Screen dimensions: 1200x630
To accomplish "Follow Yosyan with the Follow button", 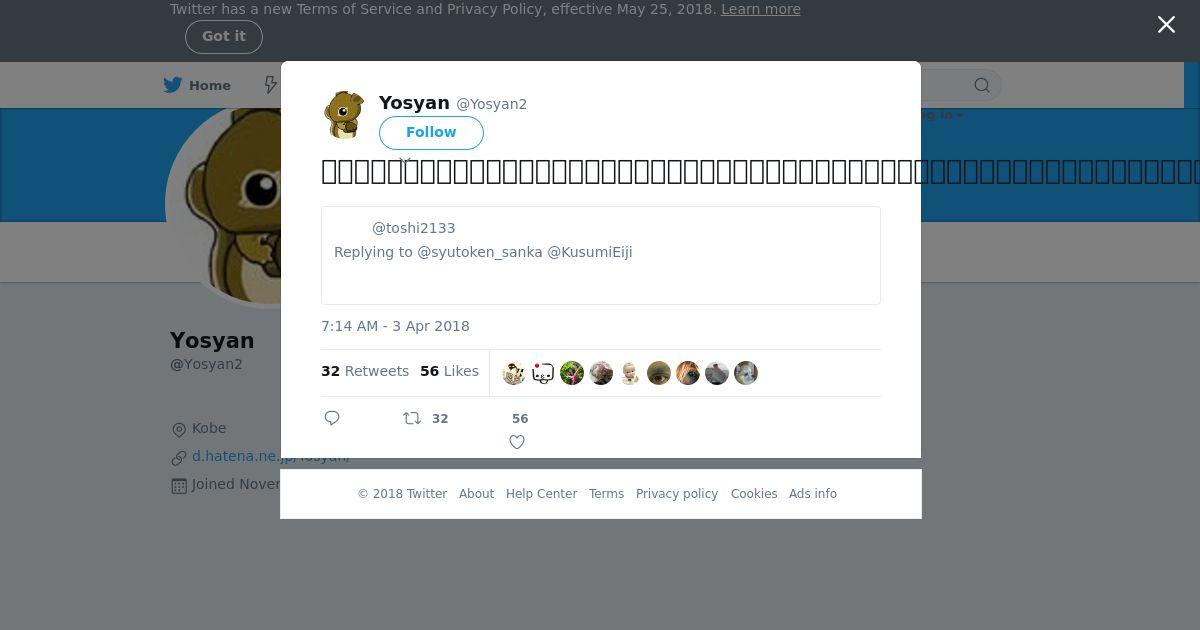I will pos(431,132).
